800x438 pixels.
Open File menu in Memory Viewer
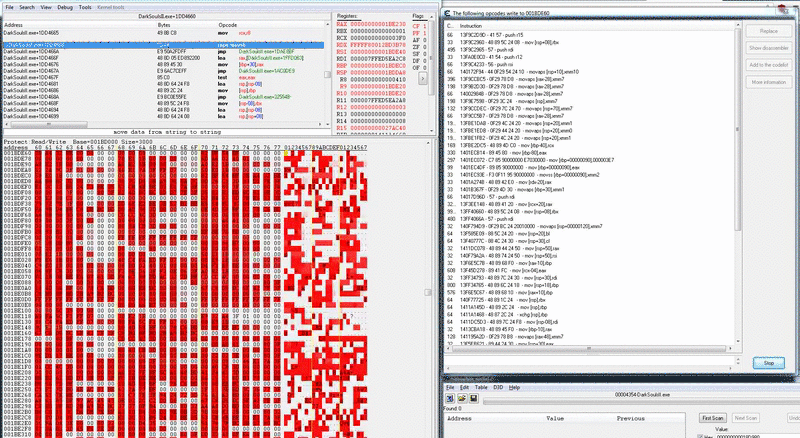click(x=9, y=7)
